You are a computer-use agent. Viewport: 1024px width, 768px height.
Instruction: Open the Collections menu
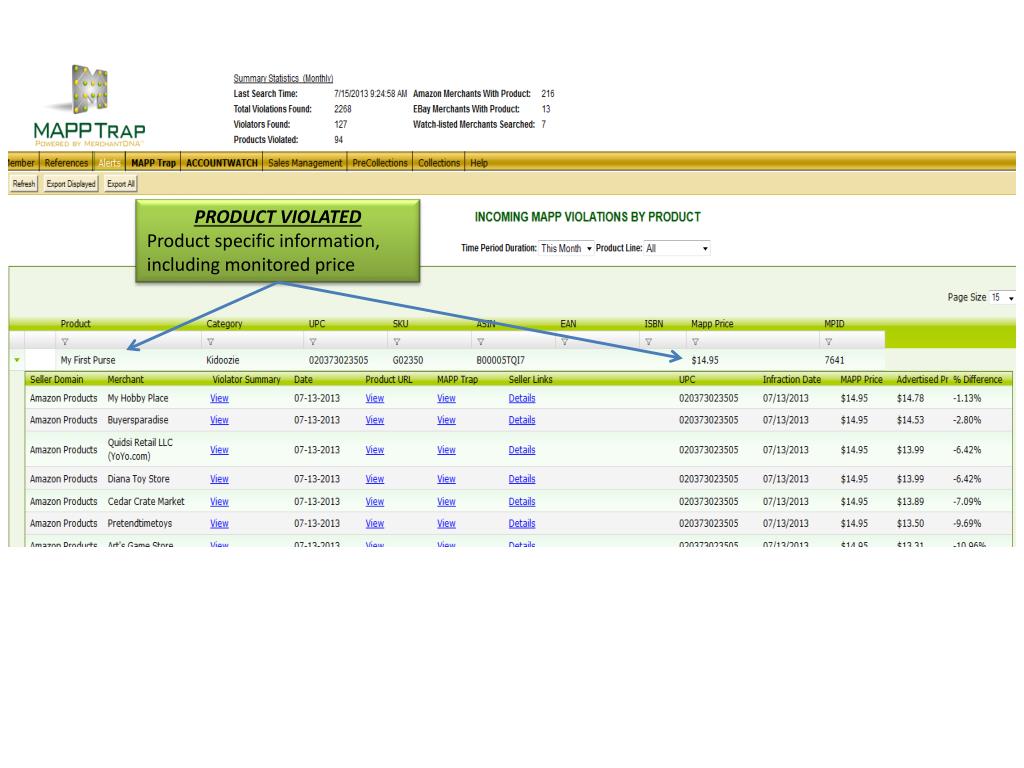pos(439,163)
